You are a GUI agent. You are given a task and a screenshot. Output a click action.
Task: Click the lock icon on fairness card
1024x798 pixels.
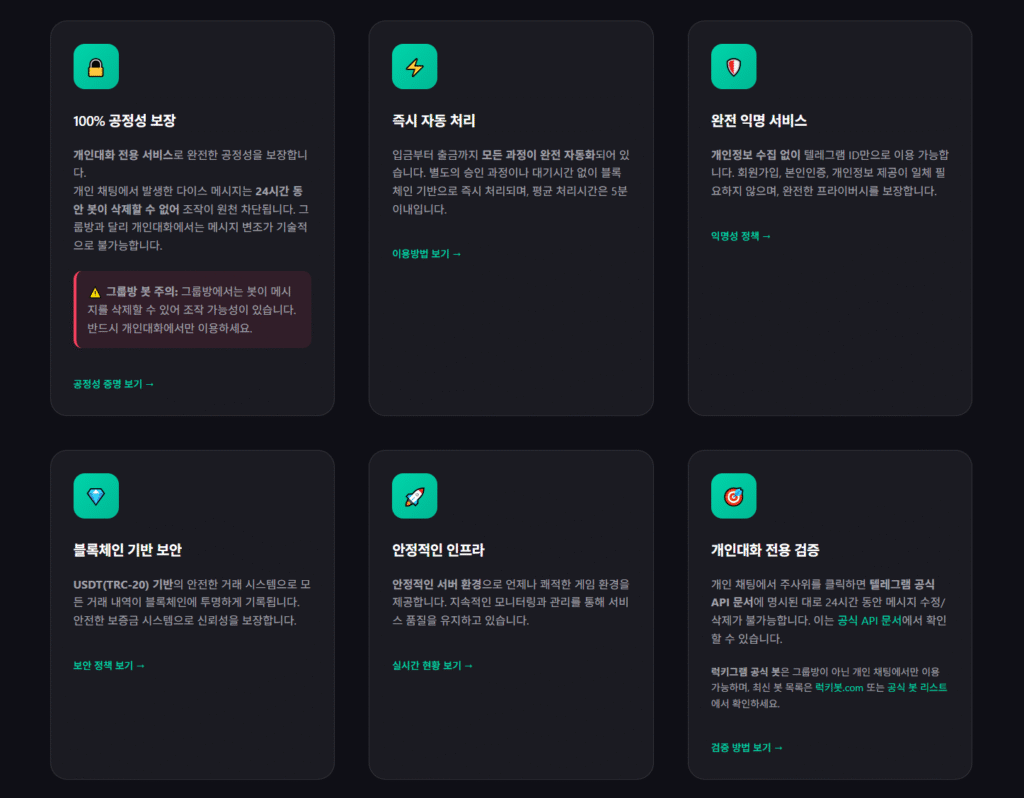96,67
